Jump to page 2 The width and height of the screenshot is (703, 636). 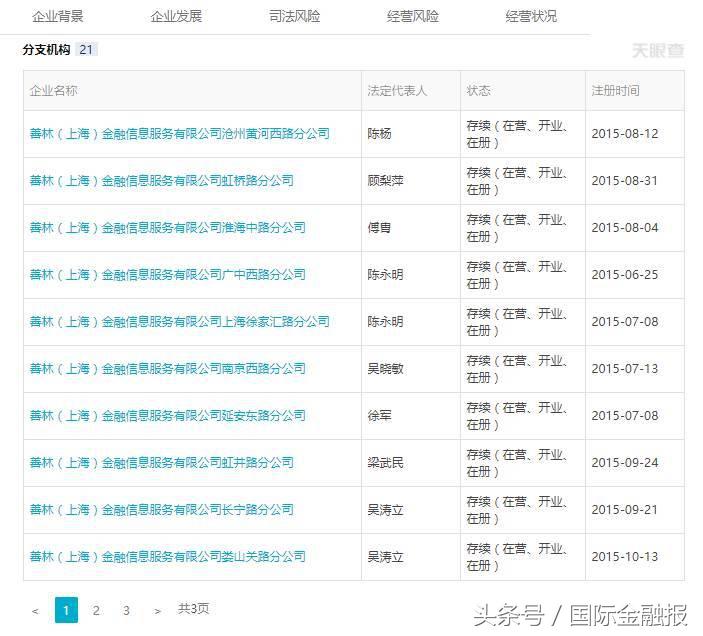coord(96,610)
